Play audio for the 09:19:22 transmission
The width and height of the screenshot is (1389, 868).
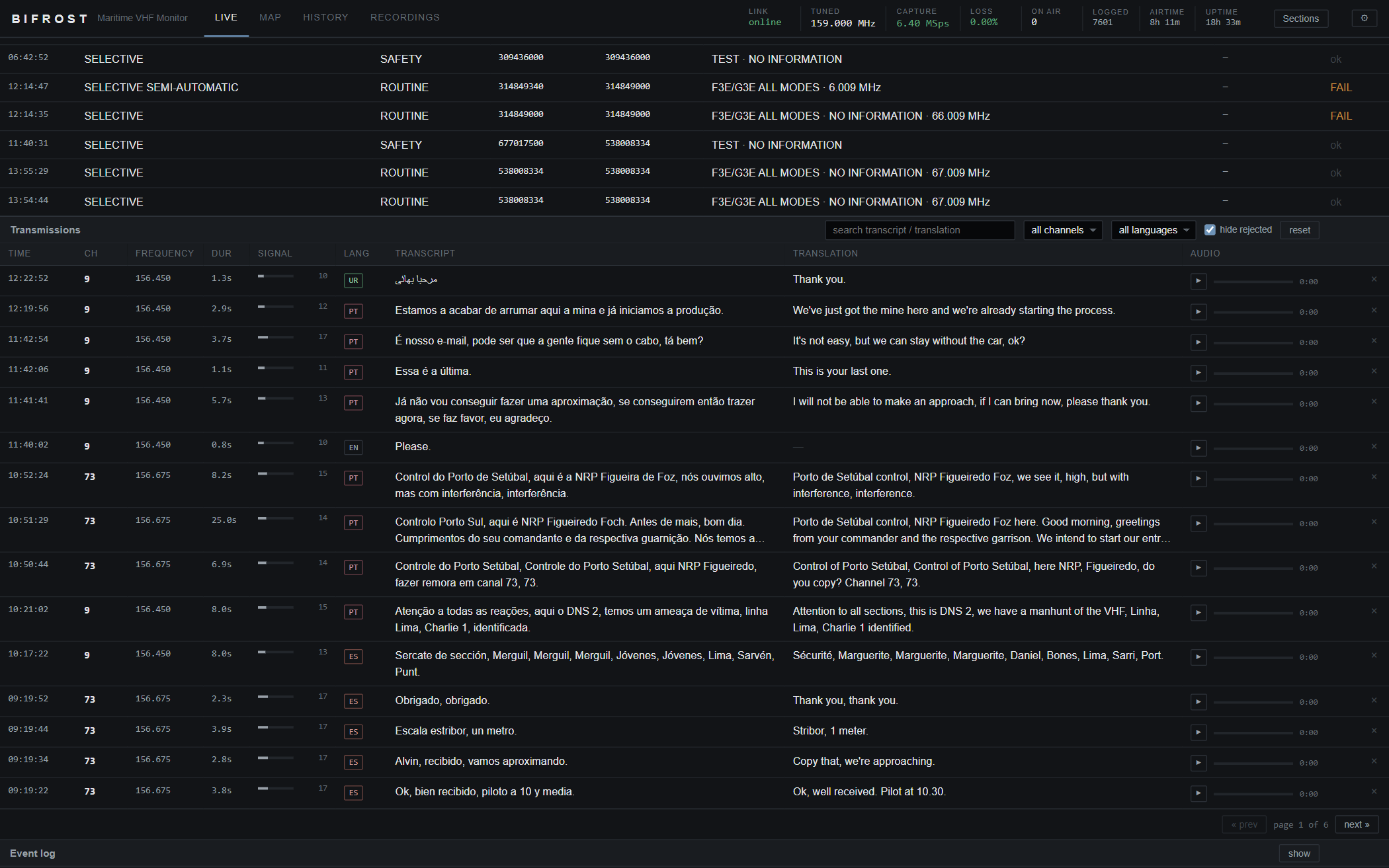pyautogui.click(x=1199, y=793)
